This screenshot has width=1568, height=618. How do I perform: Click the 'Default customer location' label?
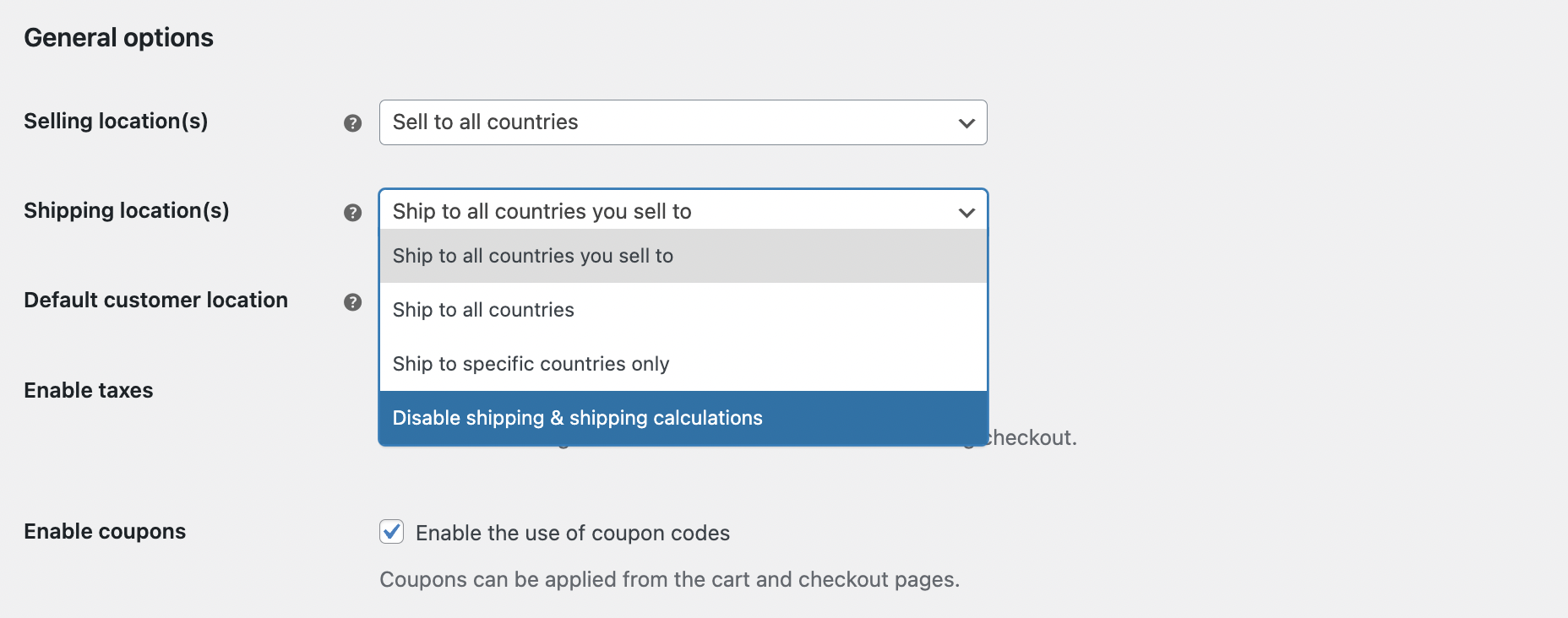pyautogui.click(x=155, y=300)
